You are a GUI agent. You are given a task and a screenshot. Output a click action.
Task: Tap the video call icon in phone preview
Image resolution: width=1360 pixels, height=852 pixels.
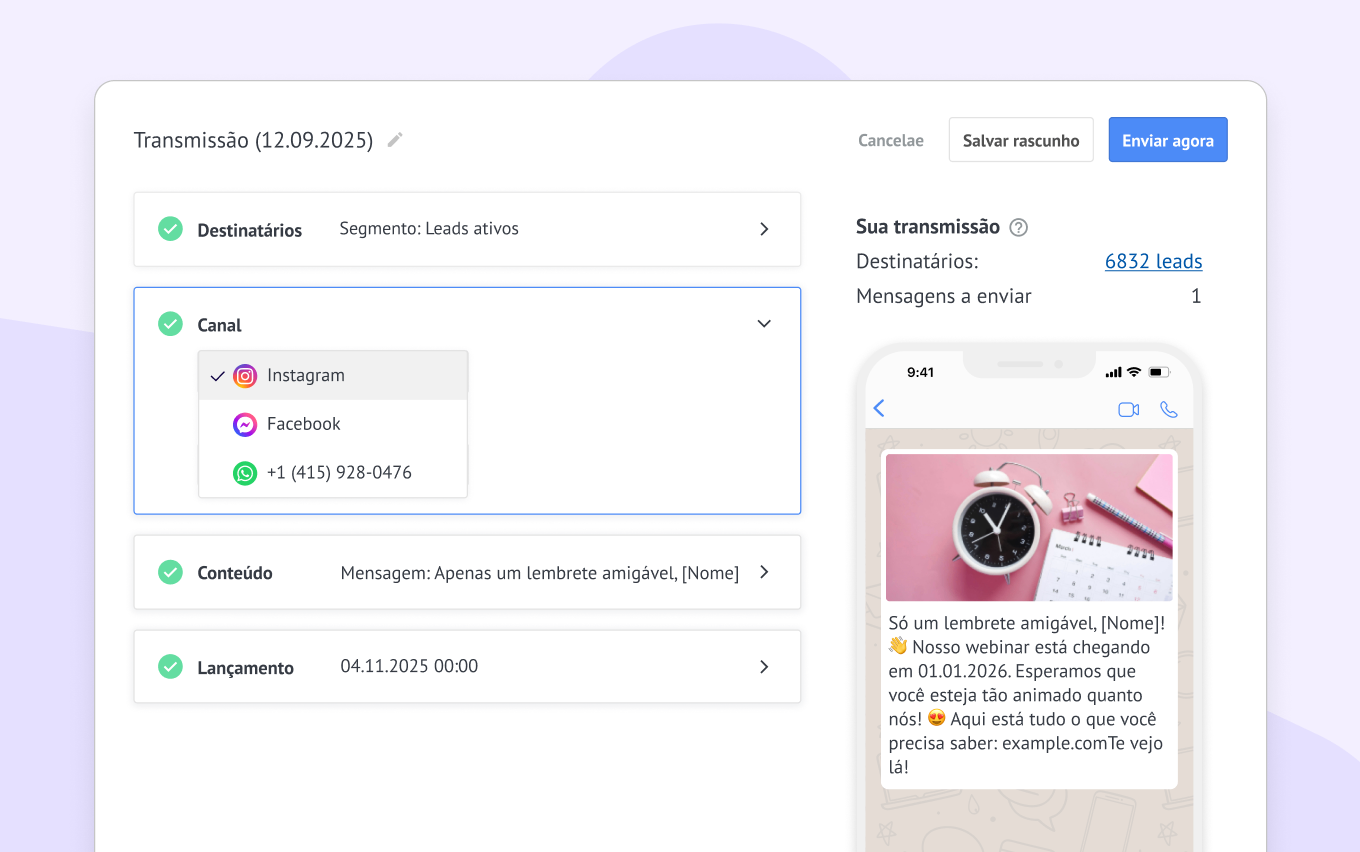tap(1128, 409)
